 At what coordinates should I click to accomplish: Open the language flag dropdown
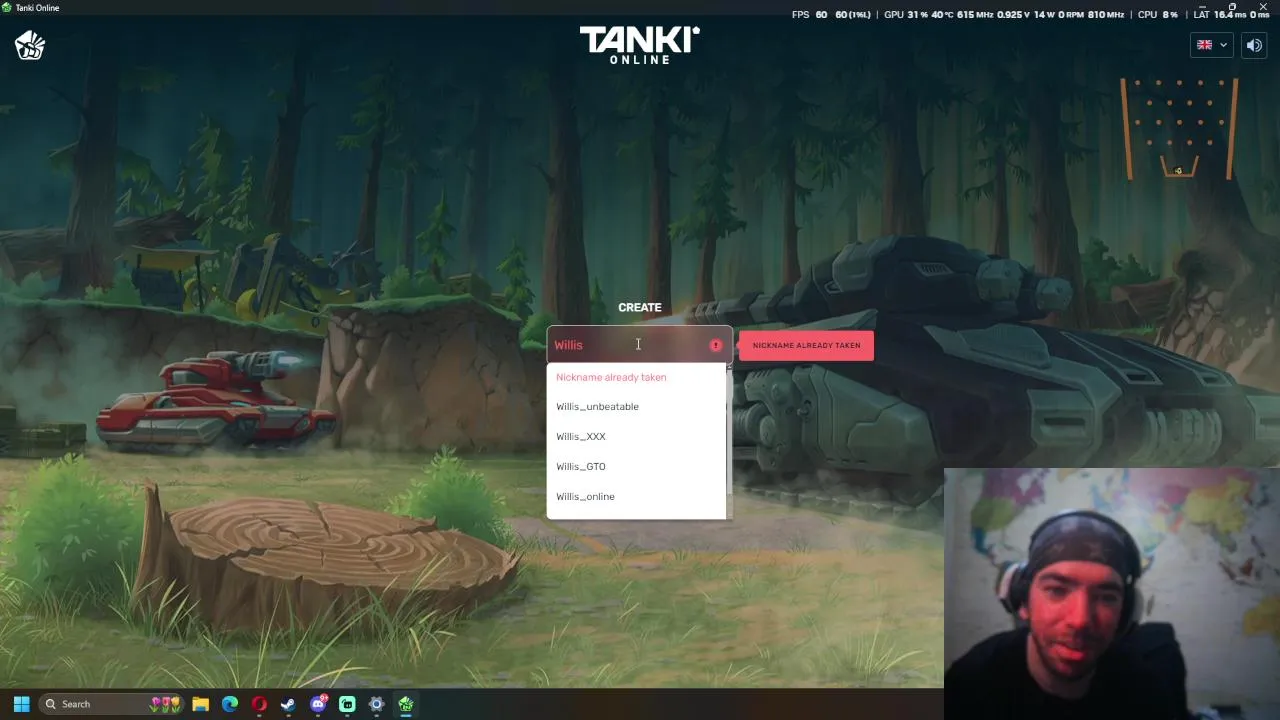coord(1212,45)
